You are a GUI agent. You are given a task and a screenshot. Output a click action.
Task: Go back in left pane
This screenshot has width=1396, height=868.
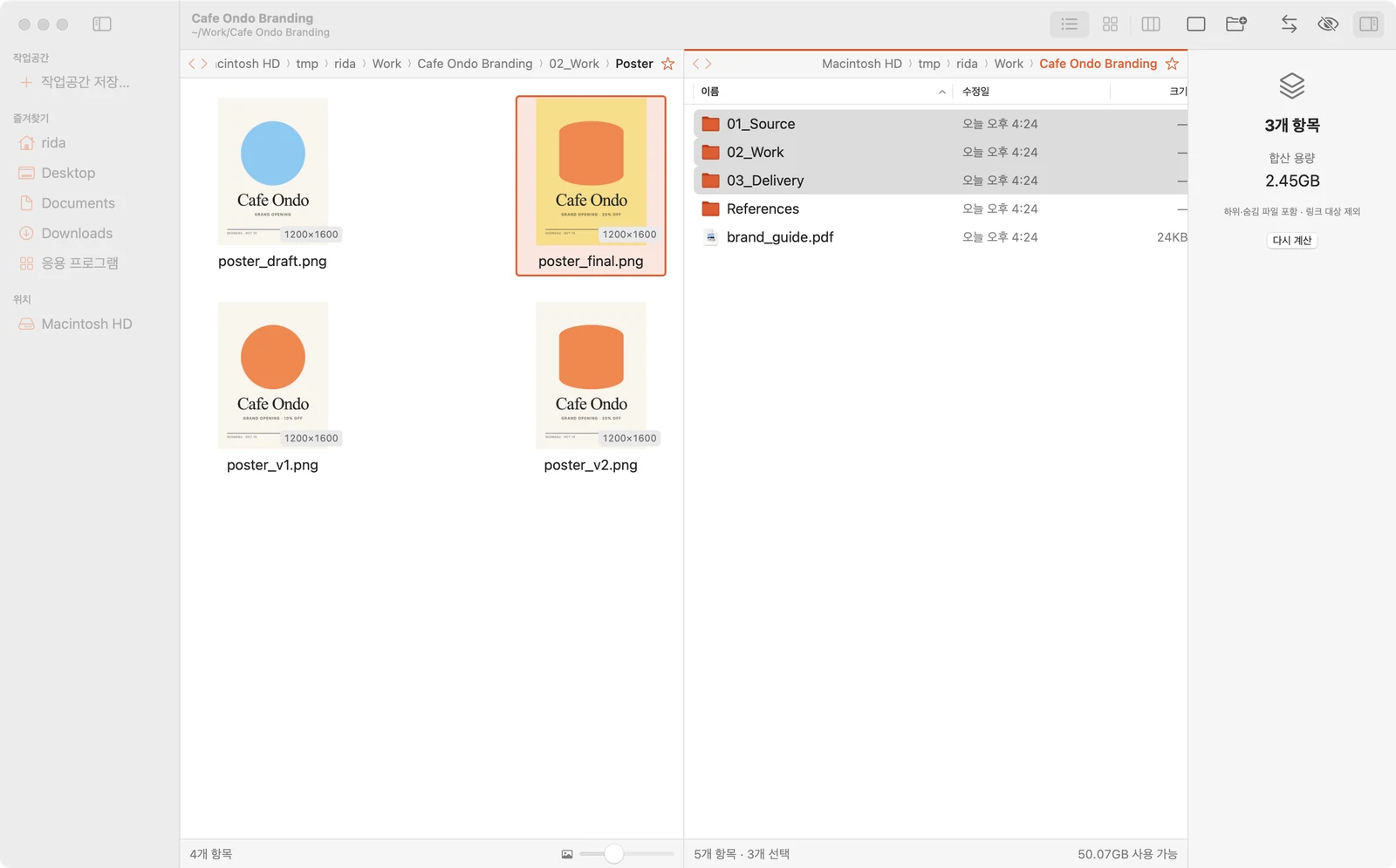tap(192, 64)
